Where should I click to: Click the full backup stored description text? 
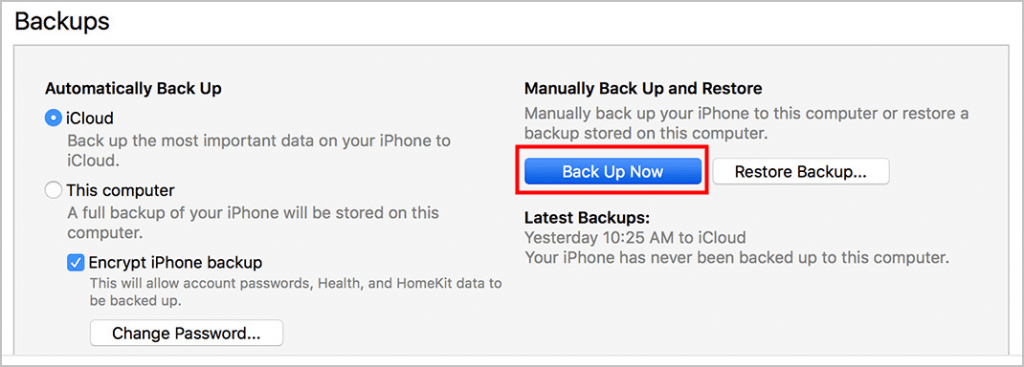[x=253, y=223]
